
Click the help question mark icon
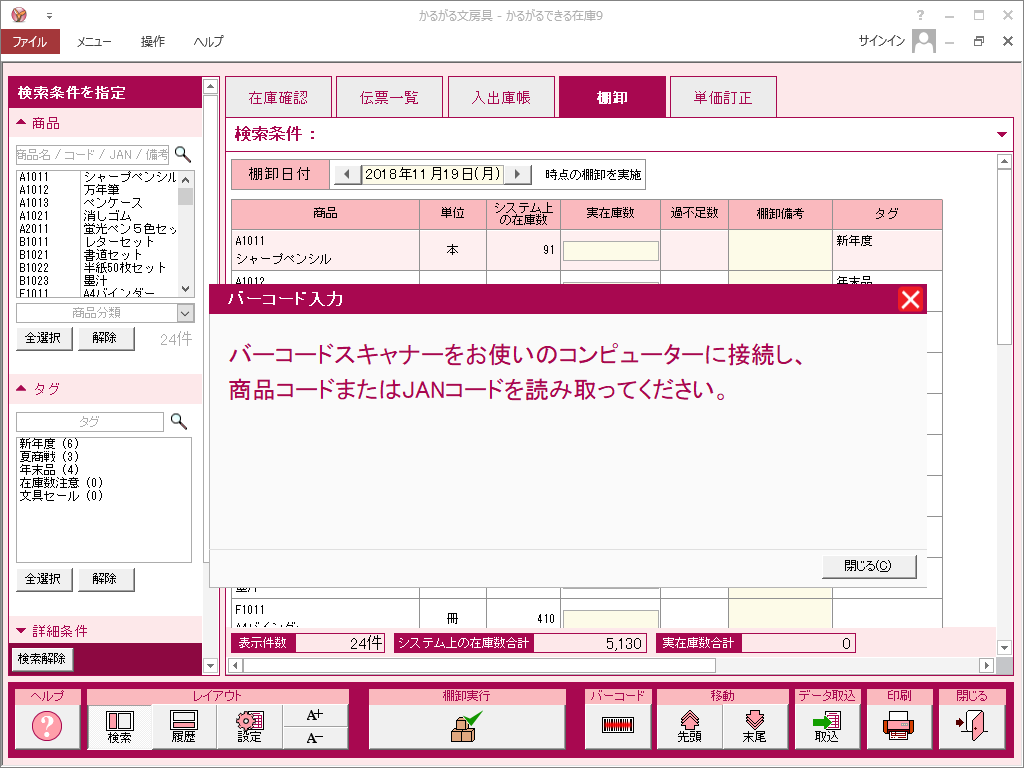(x=47, y=726)
